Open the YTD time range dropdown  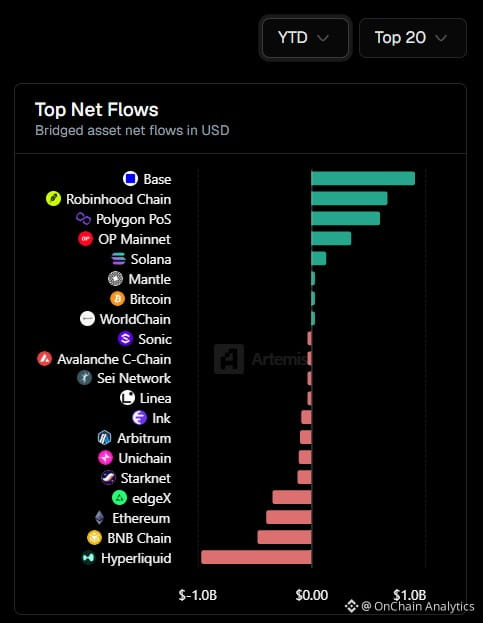(305, 38)
